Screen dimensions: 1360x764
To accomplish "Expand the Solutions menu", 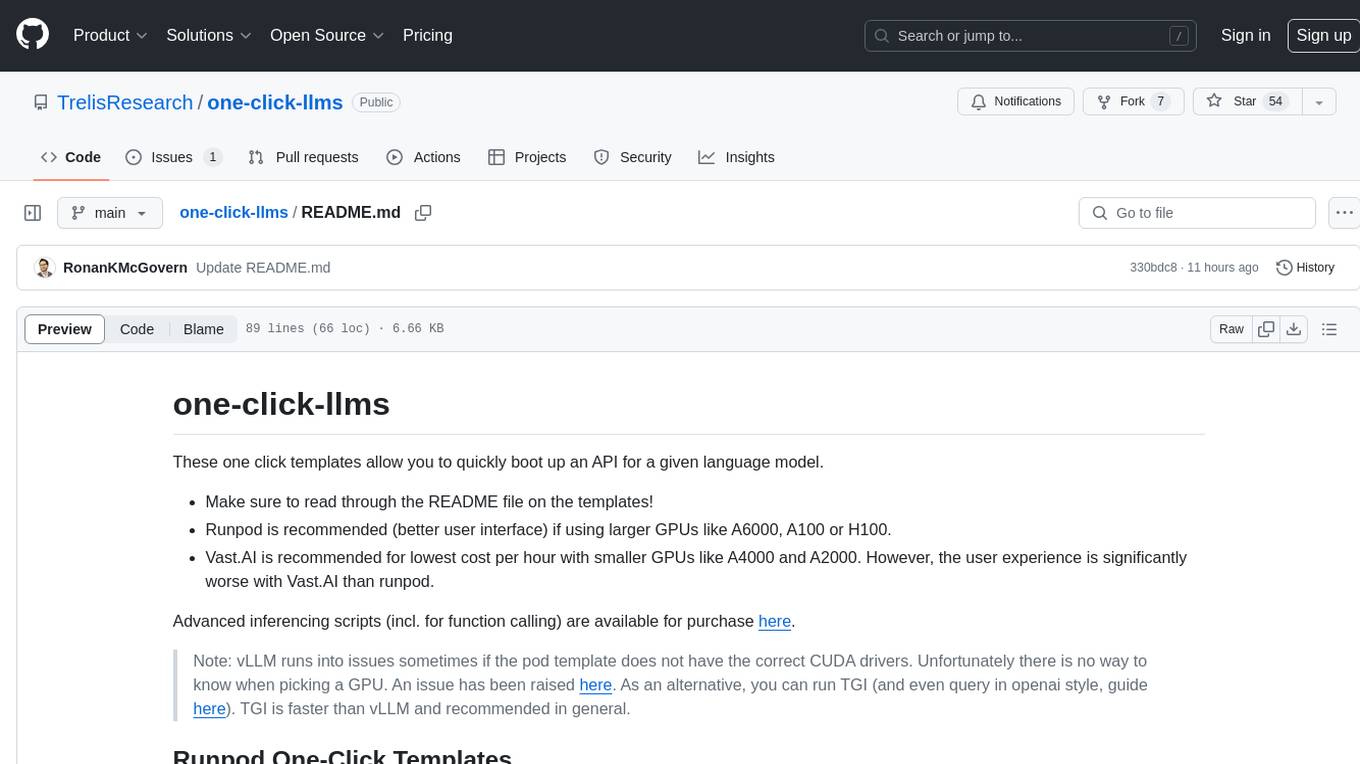I will pos(208,35).
